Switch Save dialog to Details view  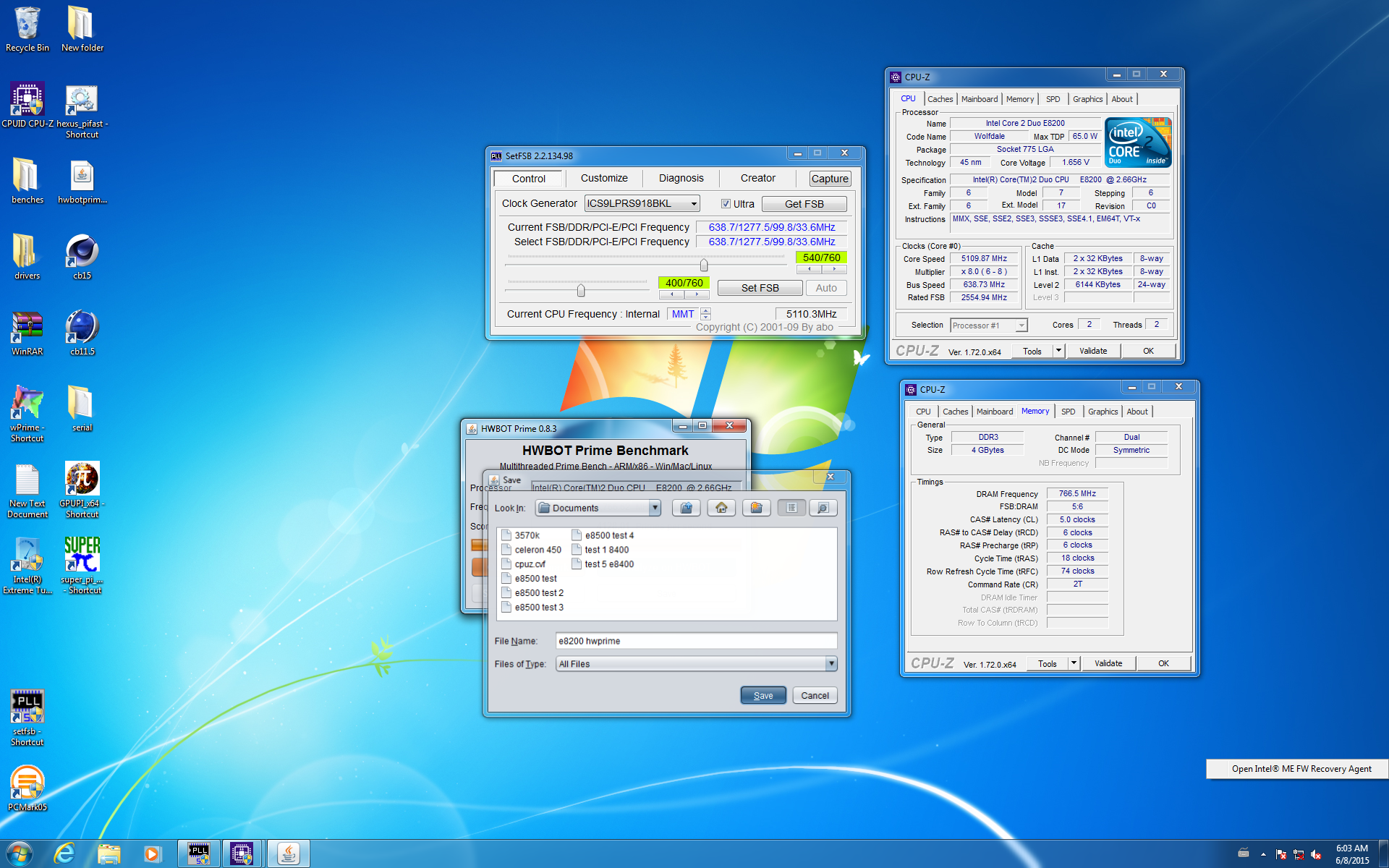click(x=823, y=508)
